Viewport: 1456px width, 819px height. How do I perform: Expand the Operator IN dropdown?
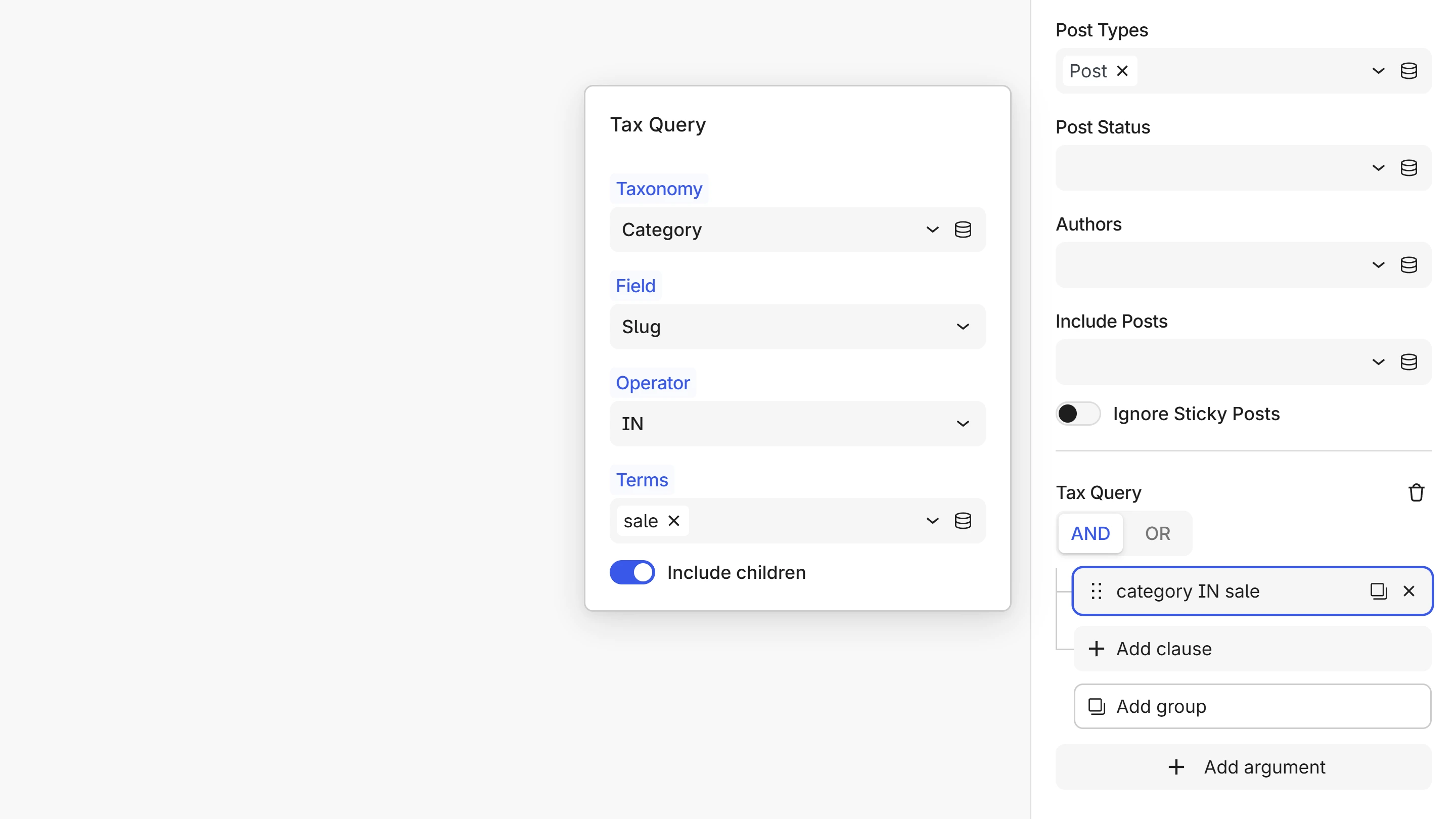pyautogui.click(x=963, y=424)
